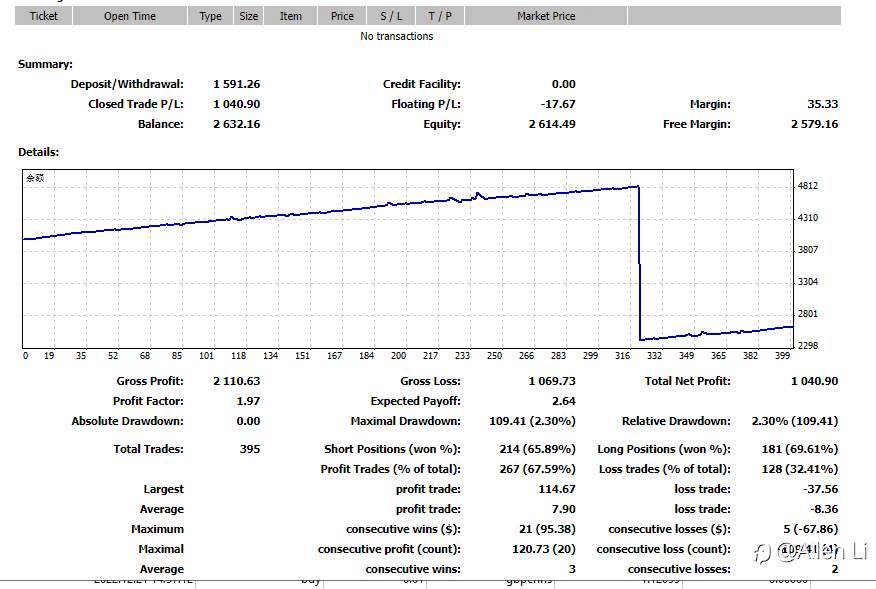Screen dimensions: 876x589
Task: Click the T / P column header
Action: pos(440,16)
